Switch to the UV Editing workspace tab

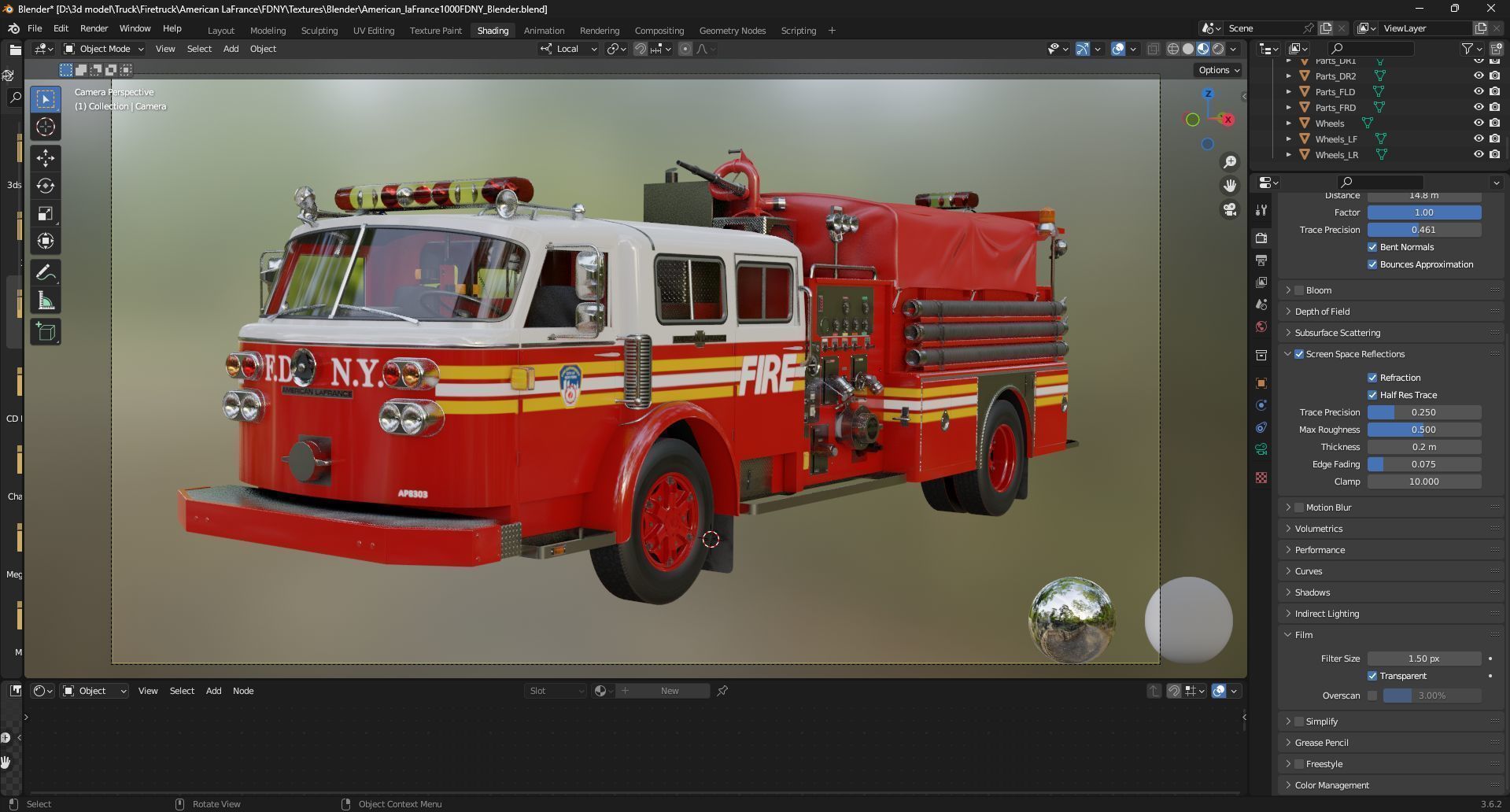pyautogui.click(x=374, y=31)
